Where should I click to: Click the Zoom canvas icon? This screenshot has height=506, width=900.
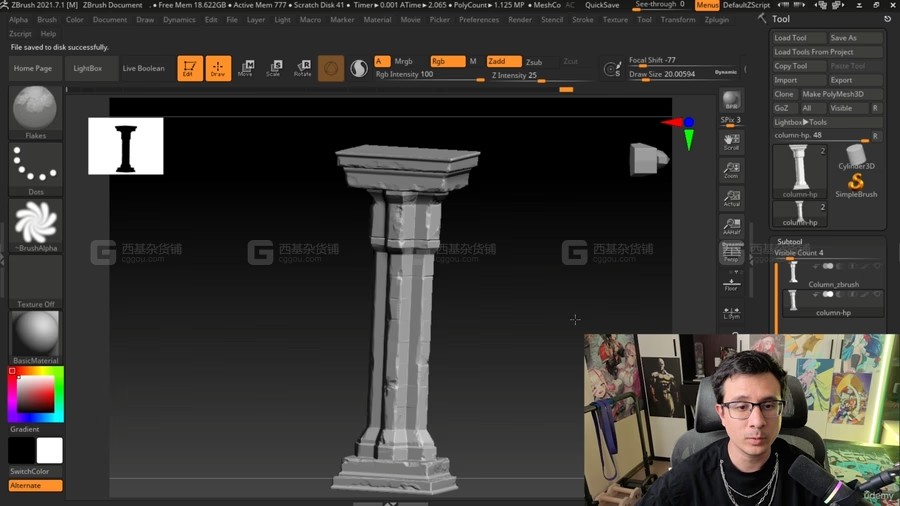[731, 170]
